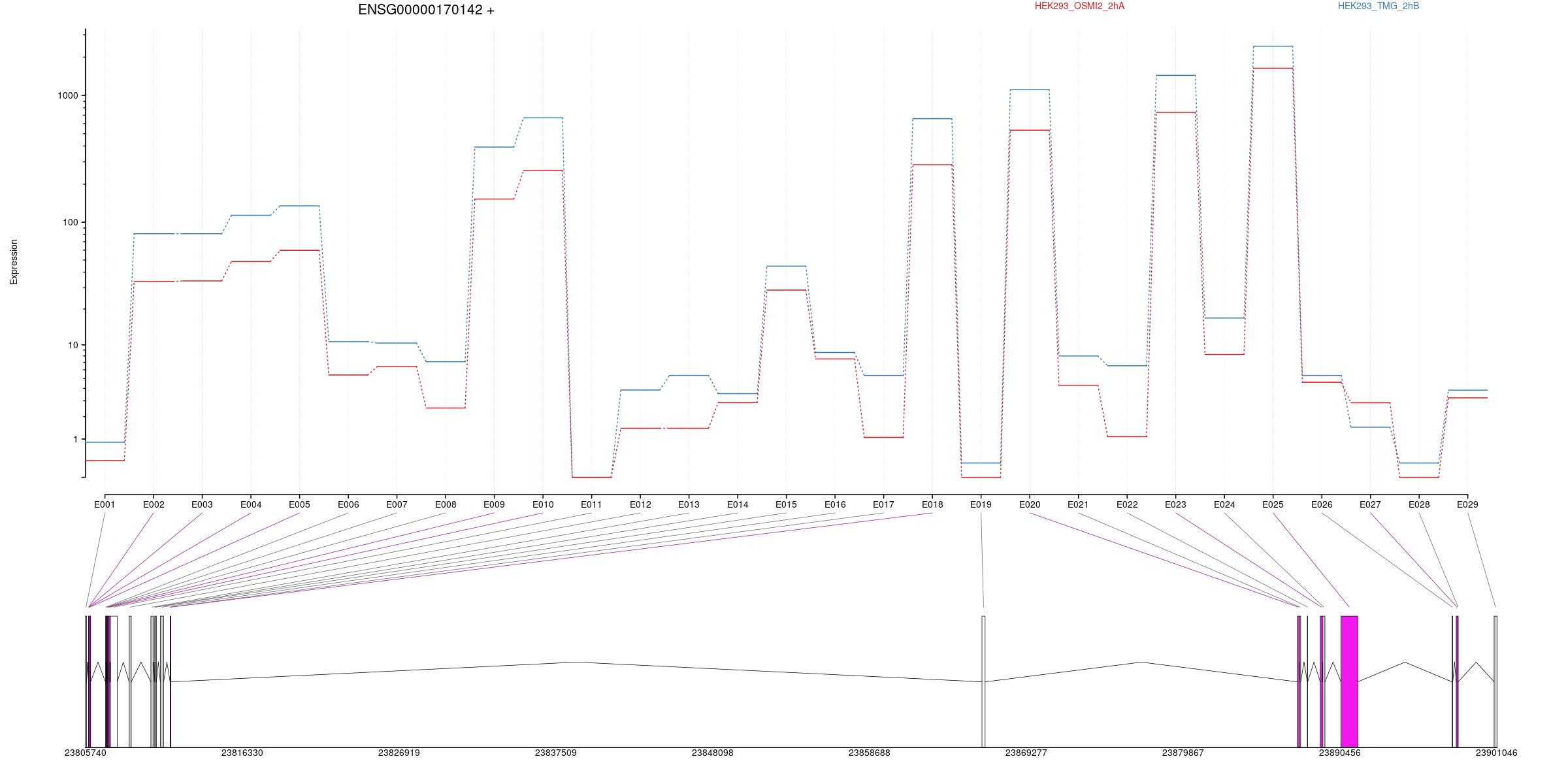The width and height of the screenshot is (1568, 784).
Task: Click exon label E009
Action: tap(494, 504)
